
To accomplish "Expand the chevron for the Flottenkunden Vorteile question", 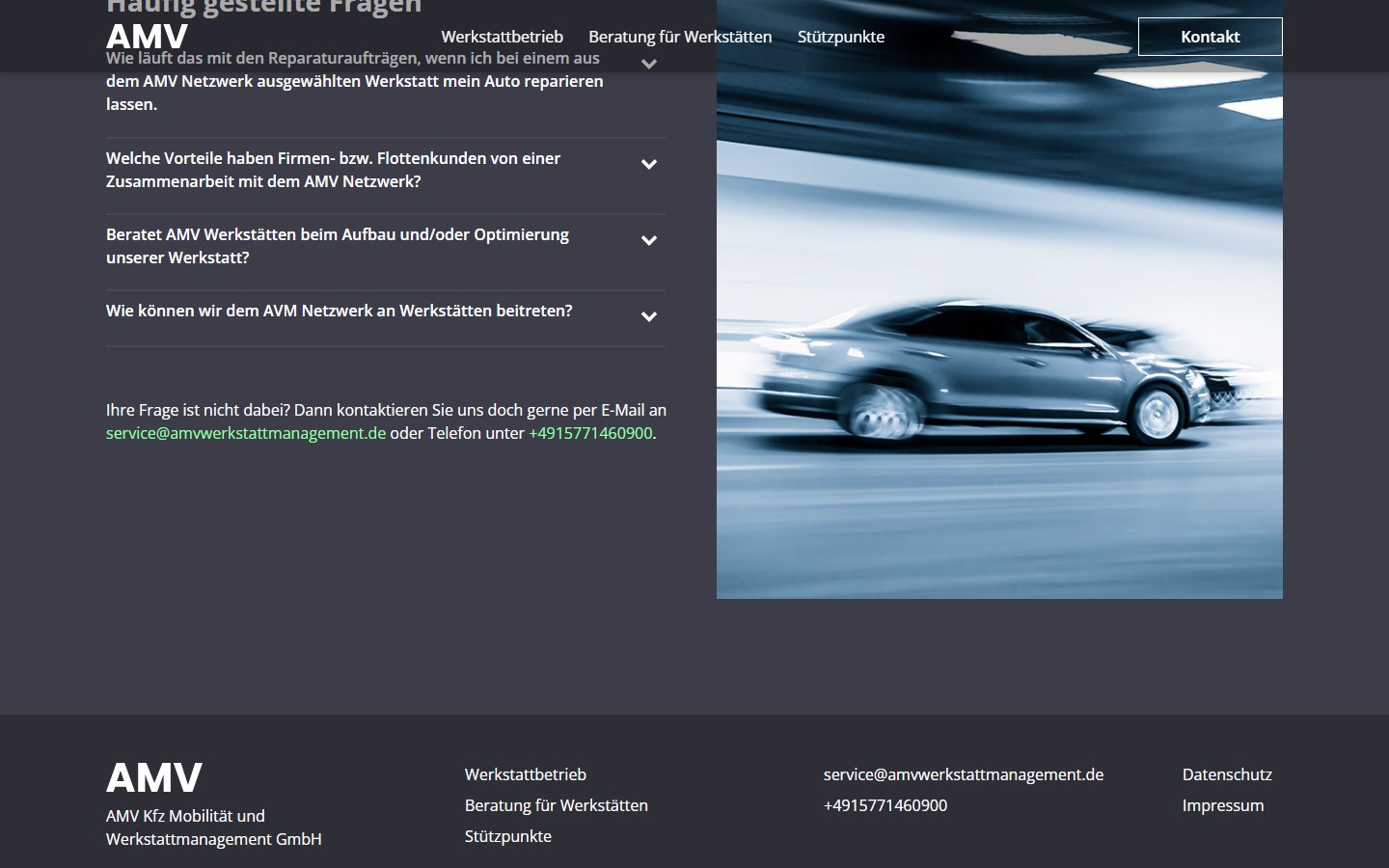I will coord(649,165).
